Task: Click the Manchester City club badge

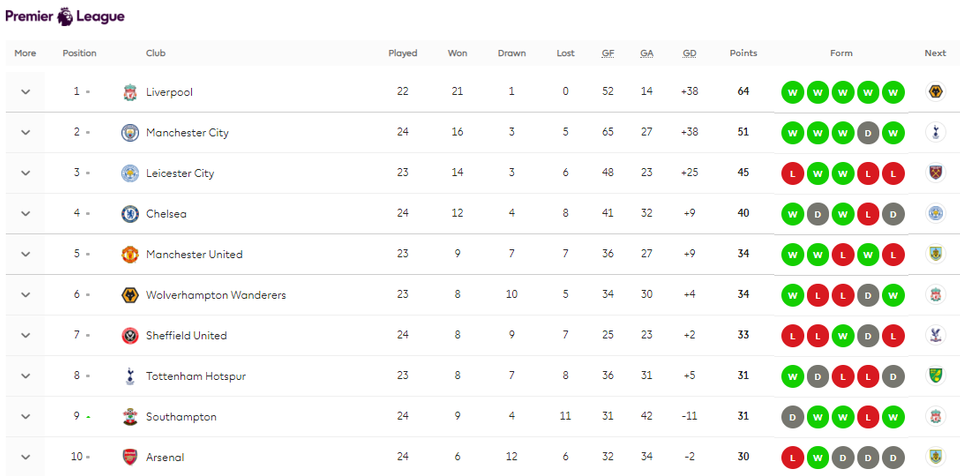Action: [x=130, y=132]
